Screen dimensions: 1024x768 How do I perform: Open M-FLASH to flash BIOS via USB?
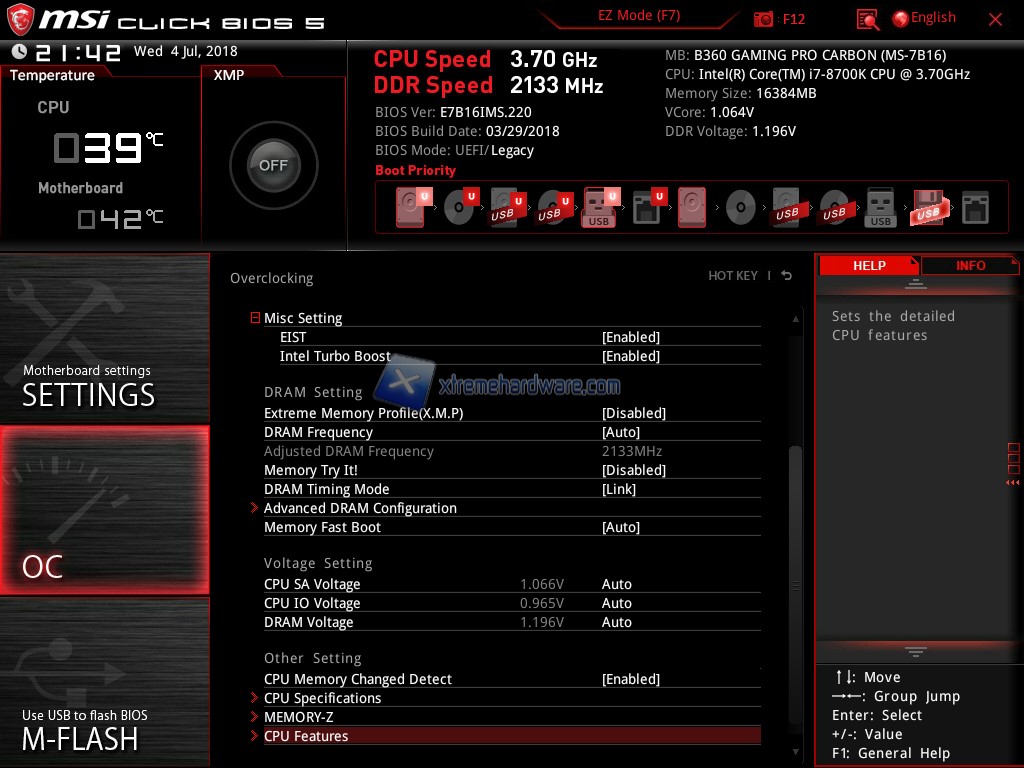(x=104, y=682)
